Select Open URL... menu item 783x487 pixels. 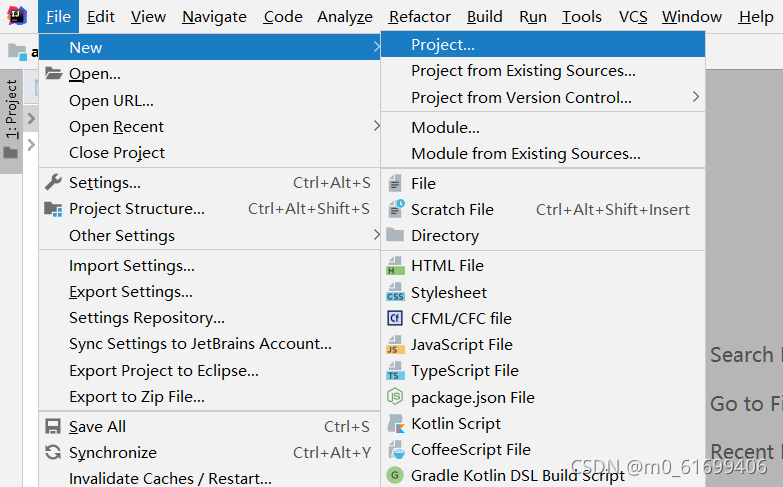tap(209, 100)
